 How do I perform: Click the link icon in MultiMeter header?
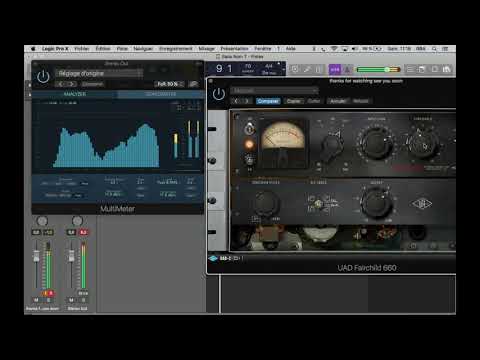click(x=193, y=84)
